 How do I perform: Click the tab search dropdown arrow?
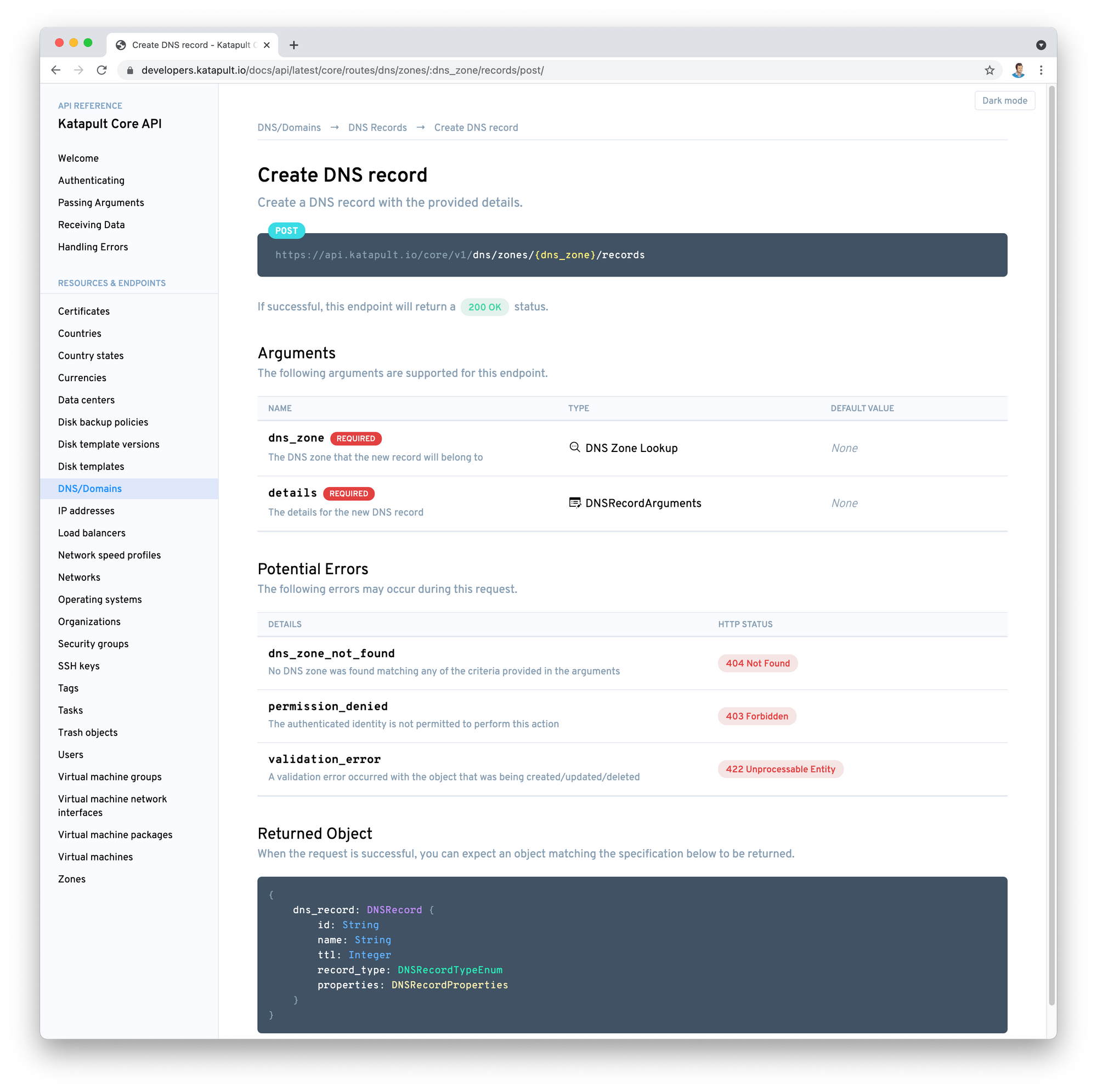pyautogui.click(x=1041, y=45)
